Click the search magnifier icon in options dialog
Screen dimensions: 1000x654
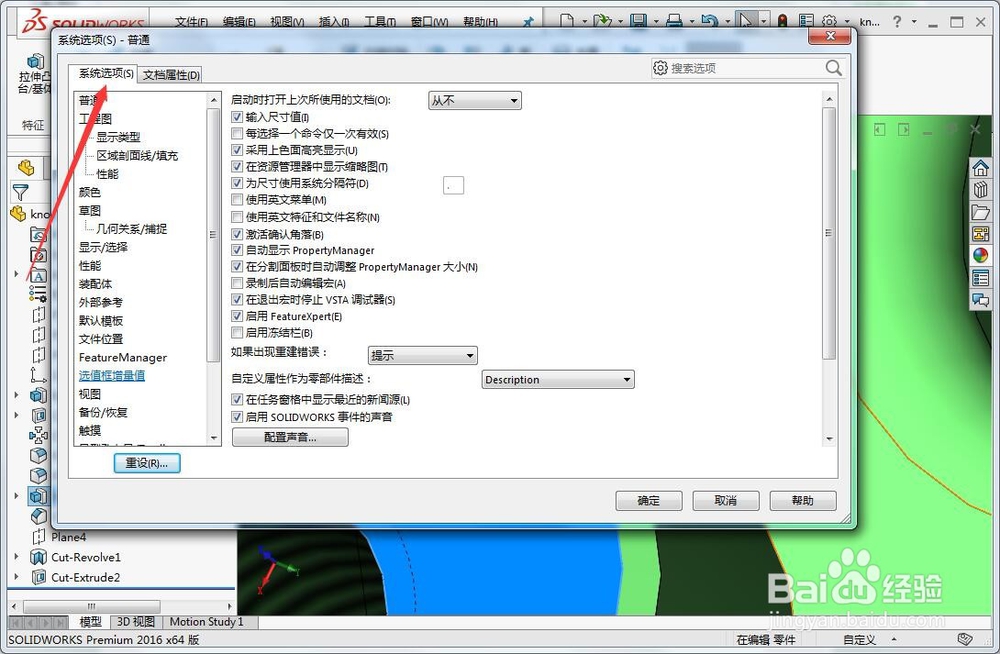[834, 68]
